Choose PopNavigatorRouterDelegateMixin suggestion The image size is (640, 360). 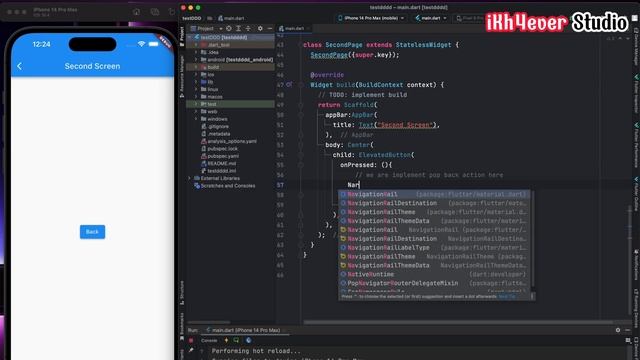[x=434, y=283]
